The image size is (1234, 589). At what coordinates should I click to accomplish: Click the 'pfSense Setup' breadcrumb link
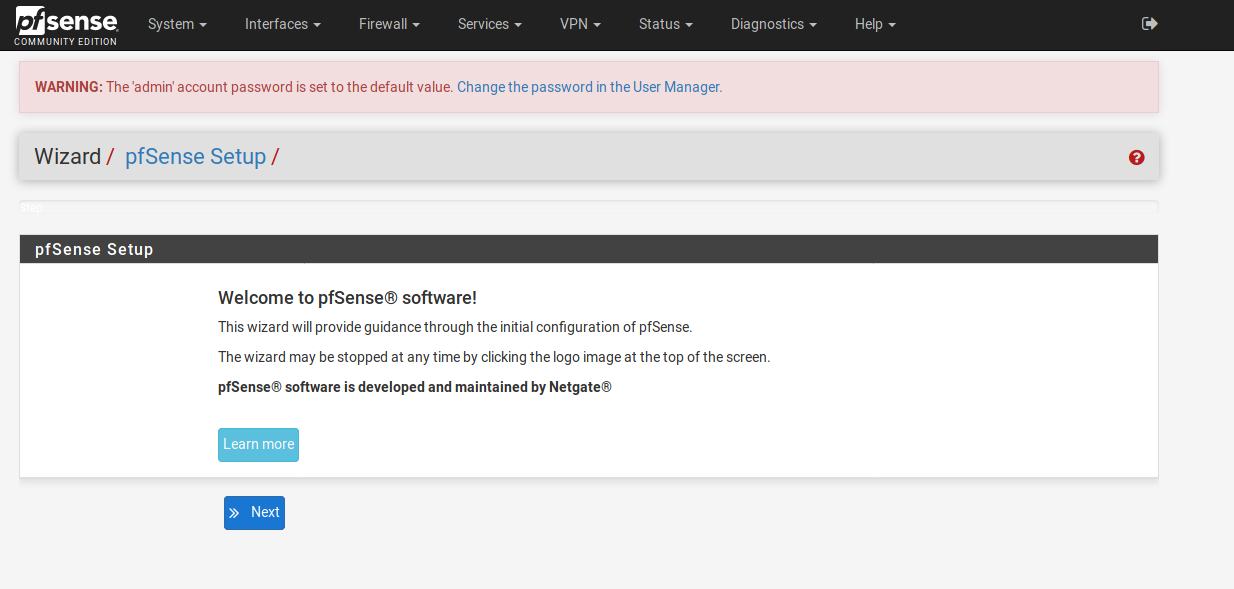pos(195,157)
